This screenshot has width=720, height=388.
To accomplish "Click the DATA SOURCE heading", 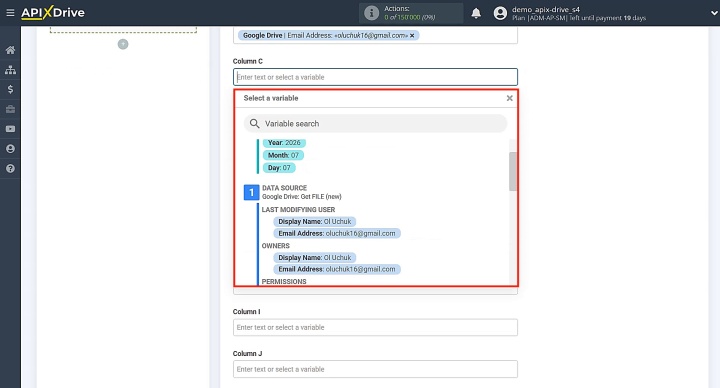I will (x=284, y=188).
